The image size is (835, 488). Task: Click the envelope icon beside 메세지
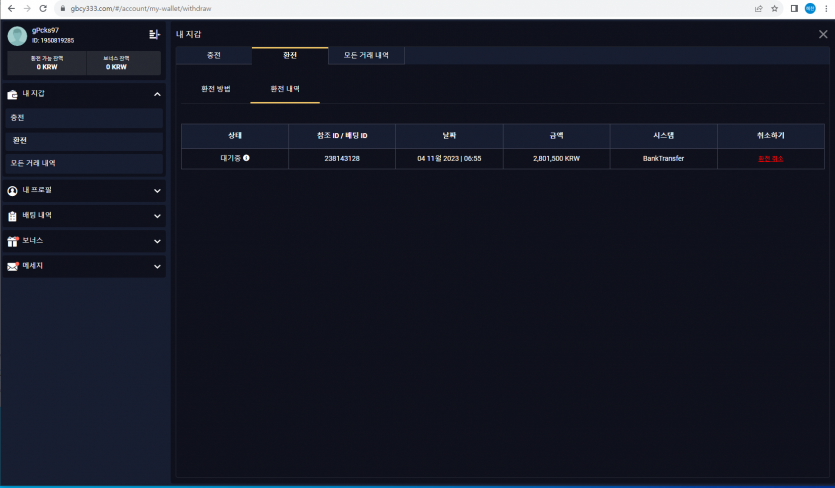[x=13, y=266]
